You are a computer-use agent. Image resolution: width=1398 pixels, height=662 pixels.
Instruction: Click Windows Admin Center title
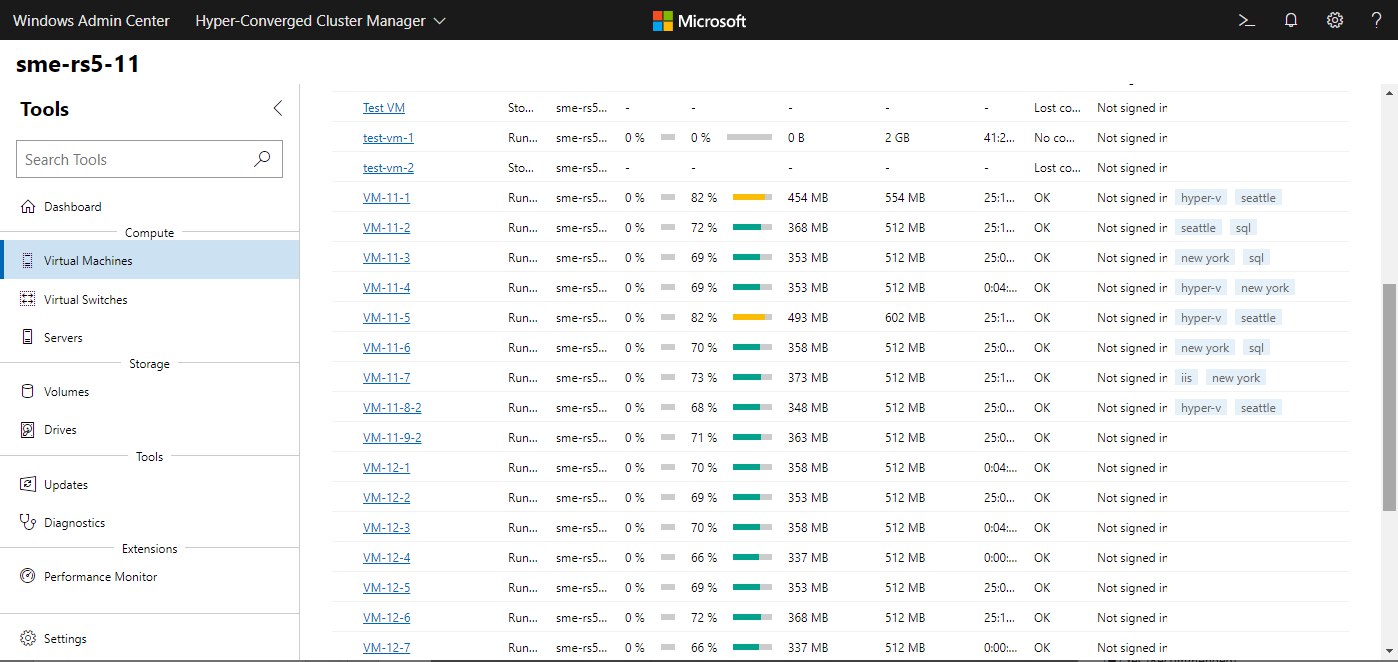(x=91, y=21)
